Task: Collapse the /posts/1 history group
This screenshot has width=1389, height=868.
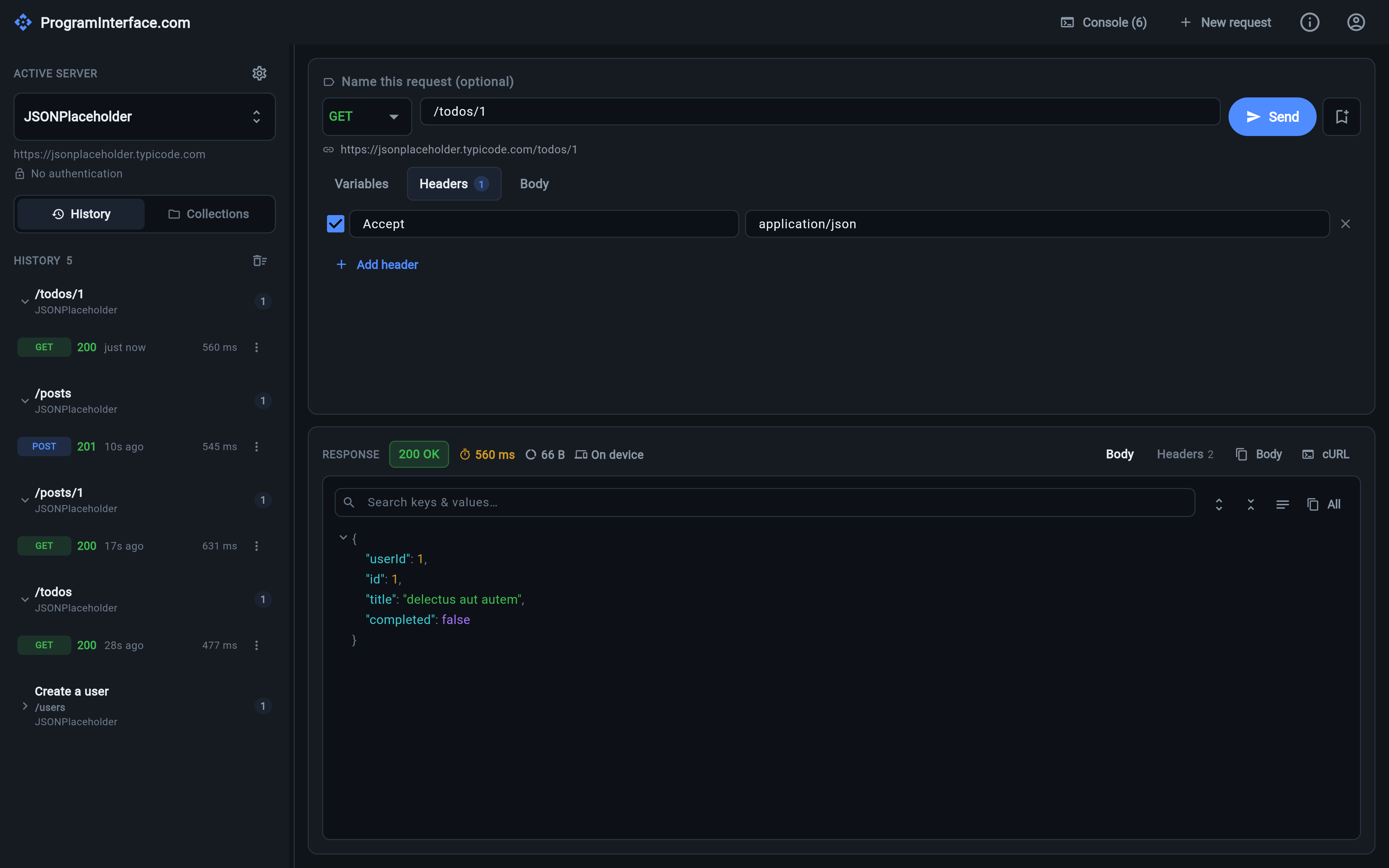Action: [x=25, y=500]
